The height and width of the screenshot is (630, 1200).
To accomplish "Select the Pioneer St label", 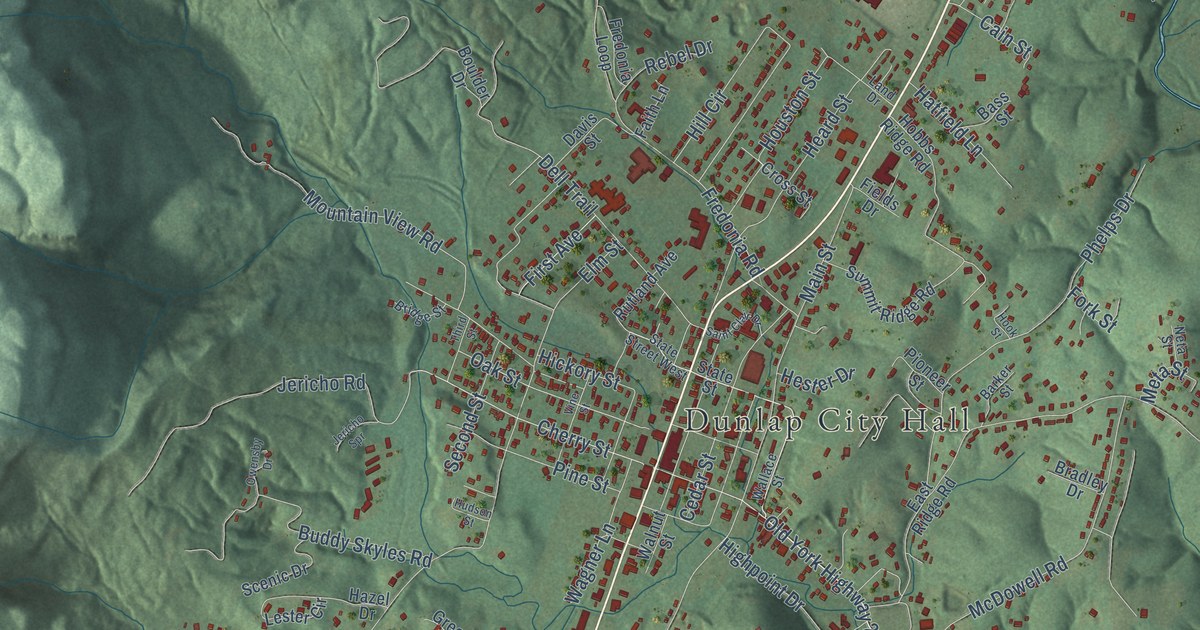I will tap(928, 369).
